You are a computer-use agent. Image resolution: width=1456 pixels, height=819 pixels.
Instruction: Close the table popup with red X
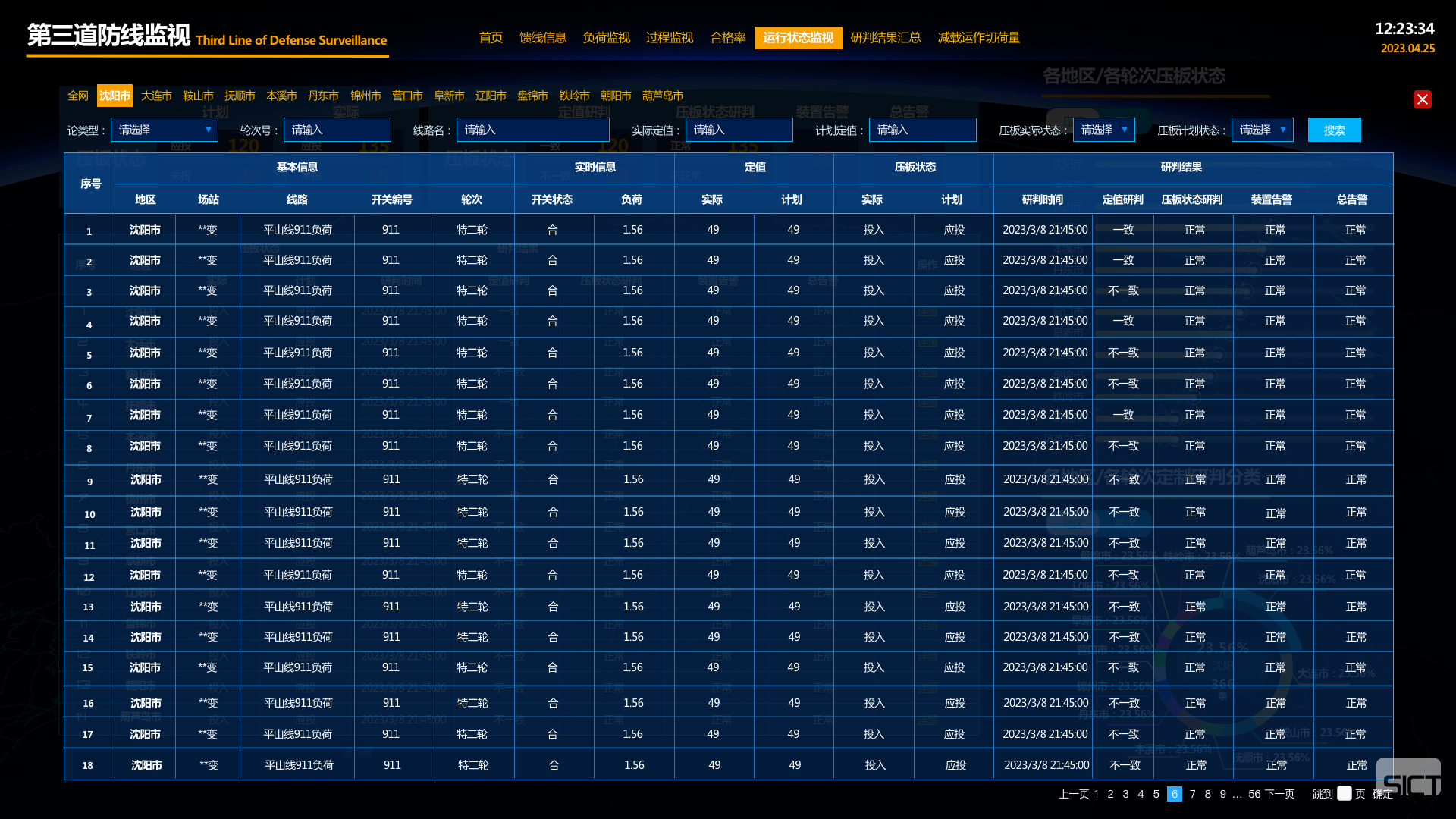click(1422, 99)
